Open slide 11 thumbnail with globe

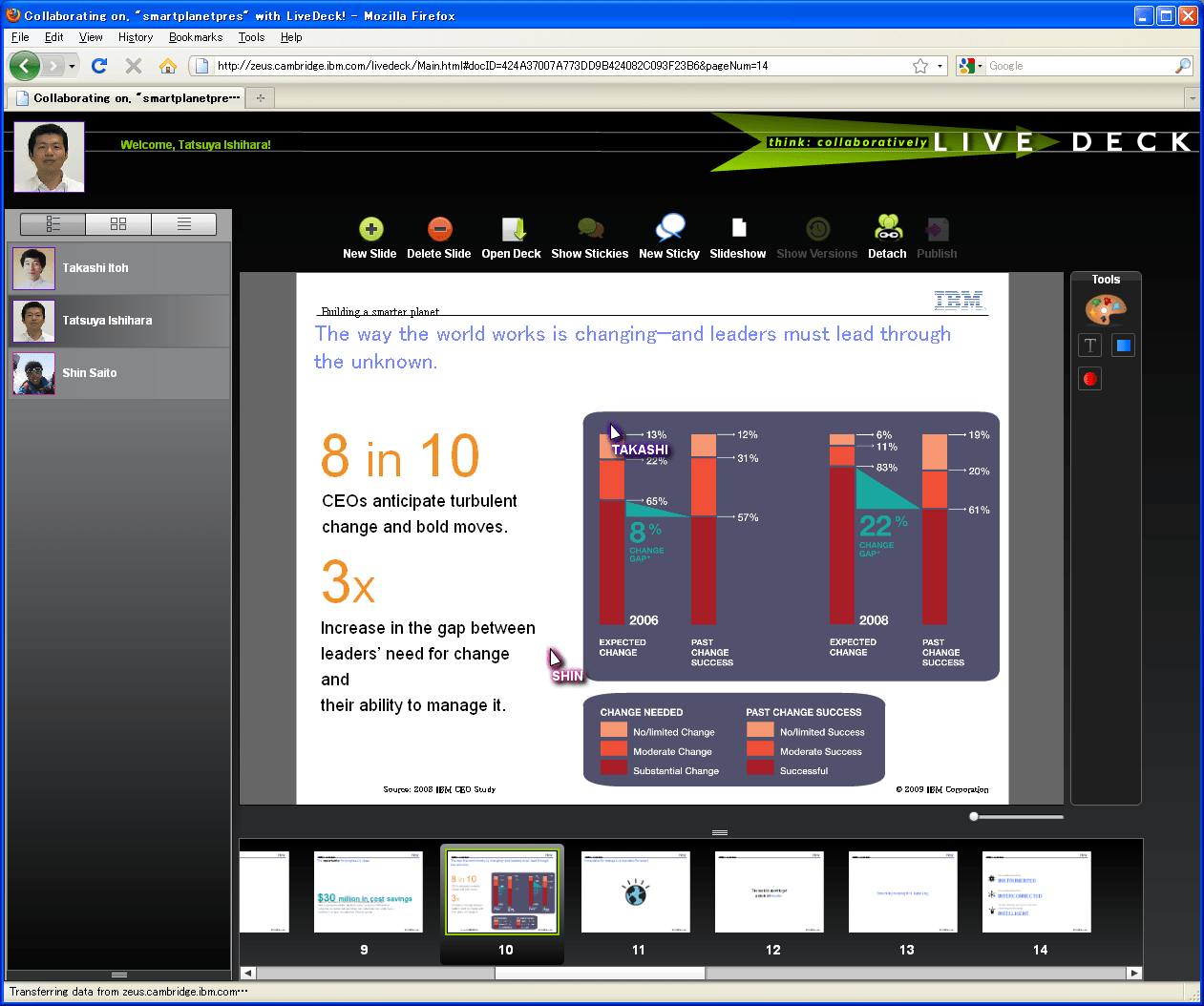[x=636, y=891]
